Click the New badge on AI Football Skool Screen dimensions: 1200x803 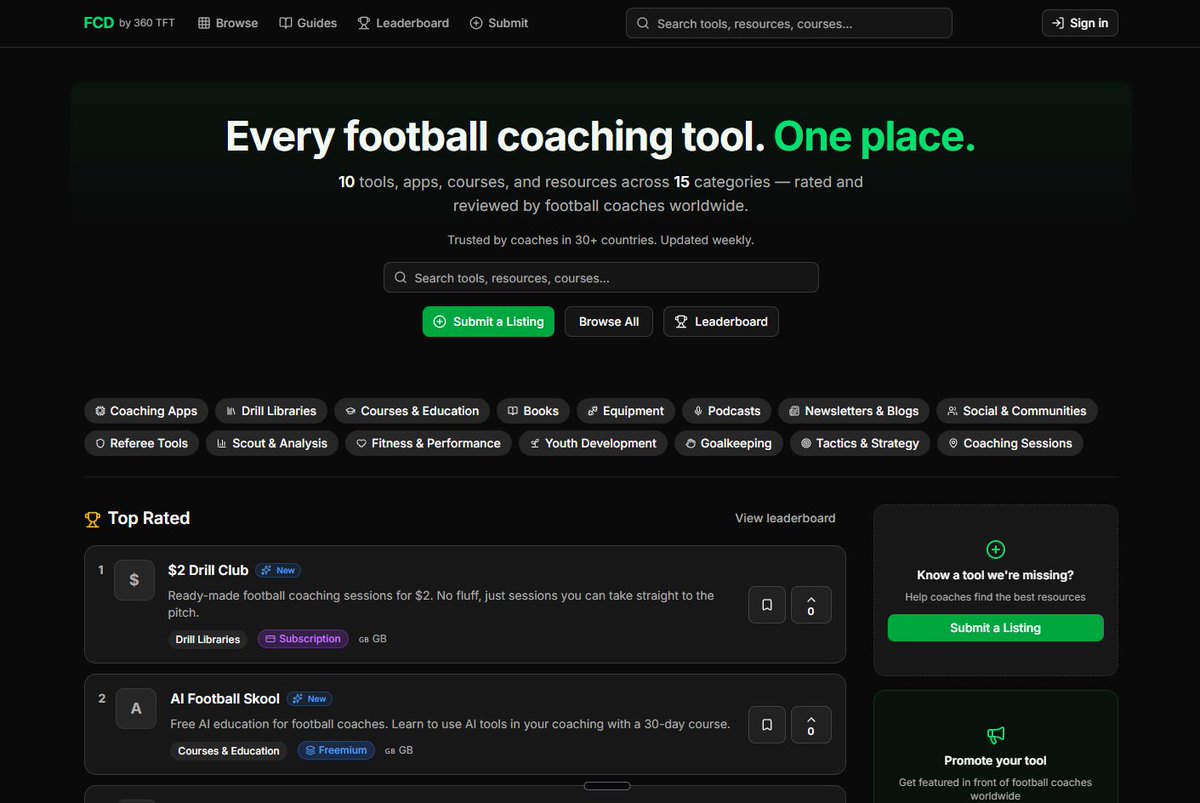[309, 699]
